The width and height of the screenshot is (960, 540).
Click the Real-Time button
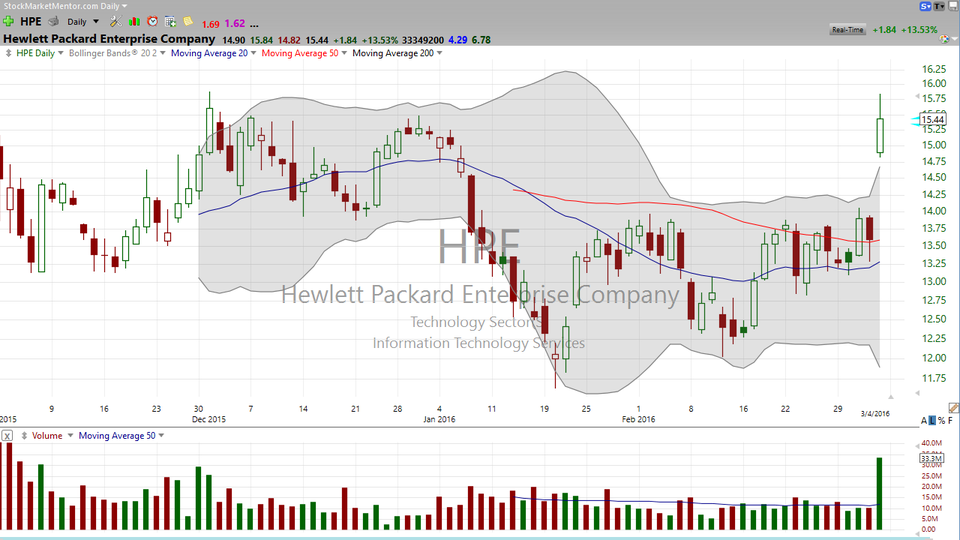tap(847, 30)
